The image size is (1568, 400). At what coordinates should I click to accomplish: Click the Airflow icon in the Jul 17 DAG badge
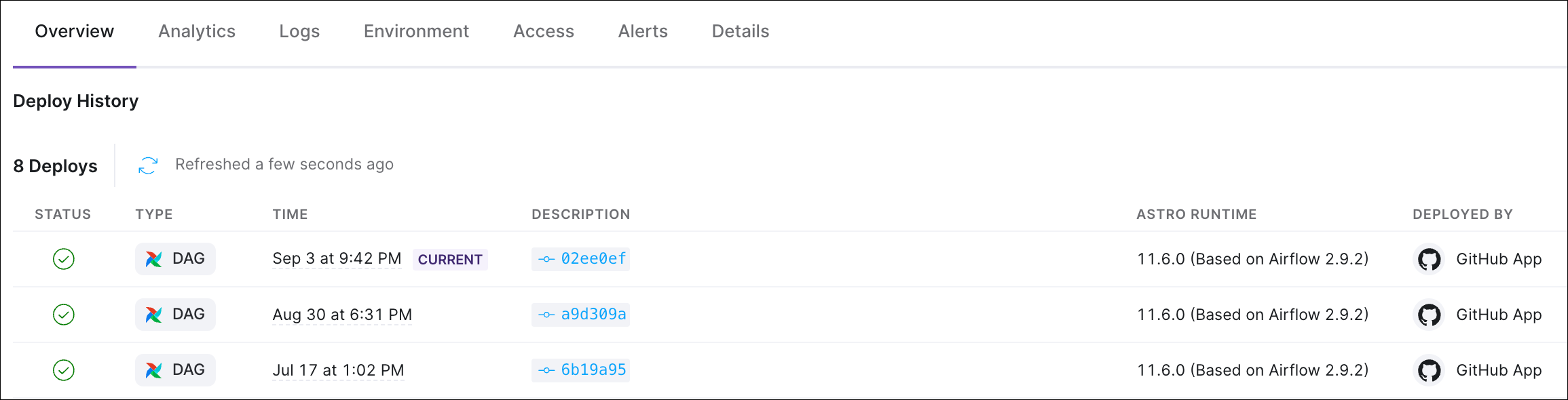(155, 370)
